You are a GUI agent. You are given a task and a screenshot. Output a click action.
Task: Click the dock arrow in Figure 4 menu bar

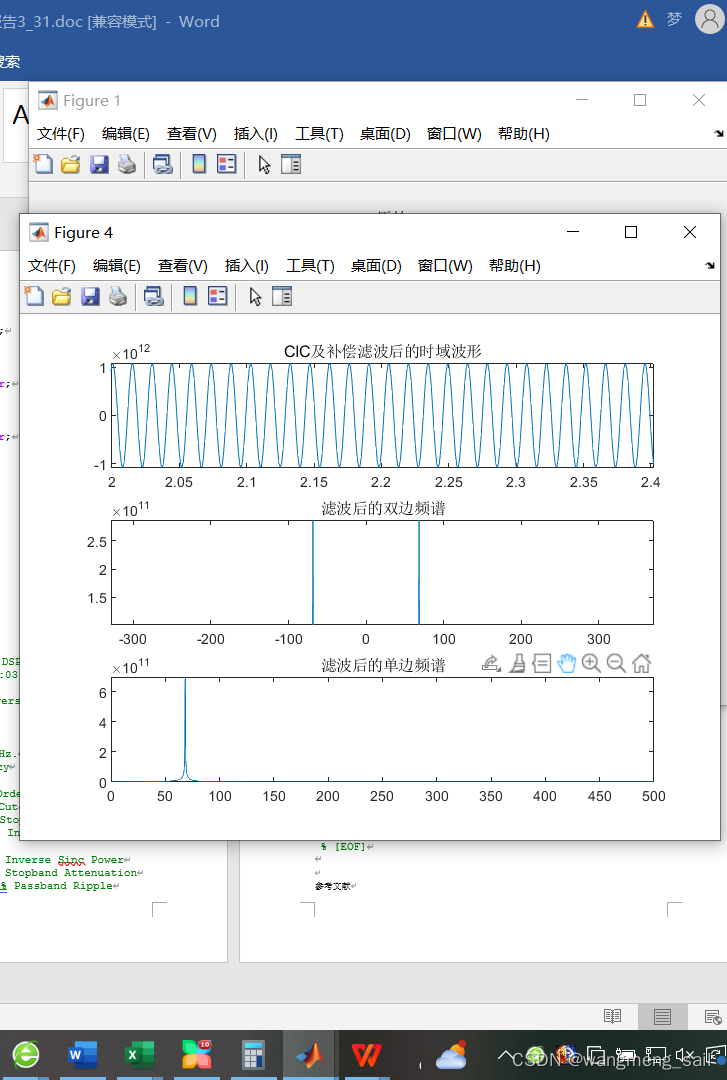(x=710, y=266)
